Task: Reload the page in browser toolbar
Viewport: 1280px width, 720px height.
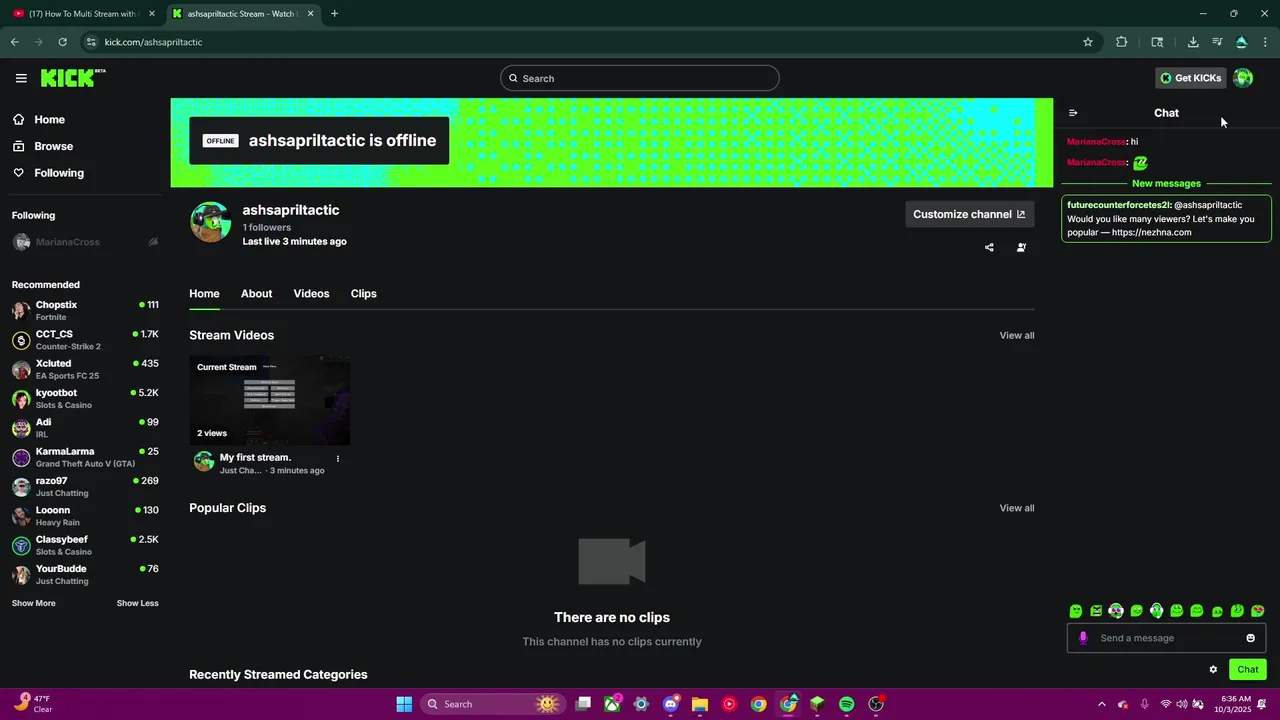Action: pos(62,42)
